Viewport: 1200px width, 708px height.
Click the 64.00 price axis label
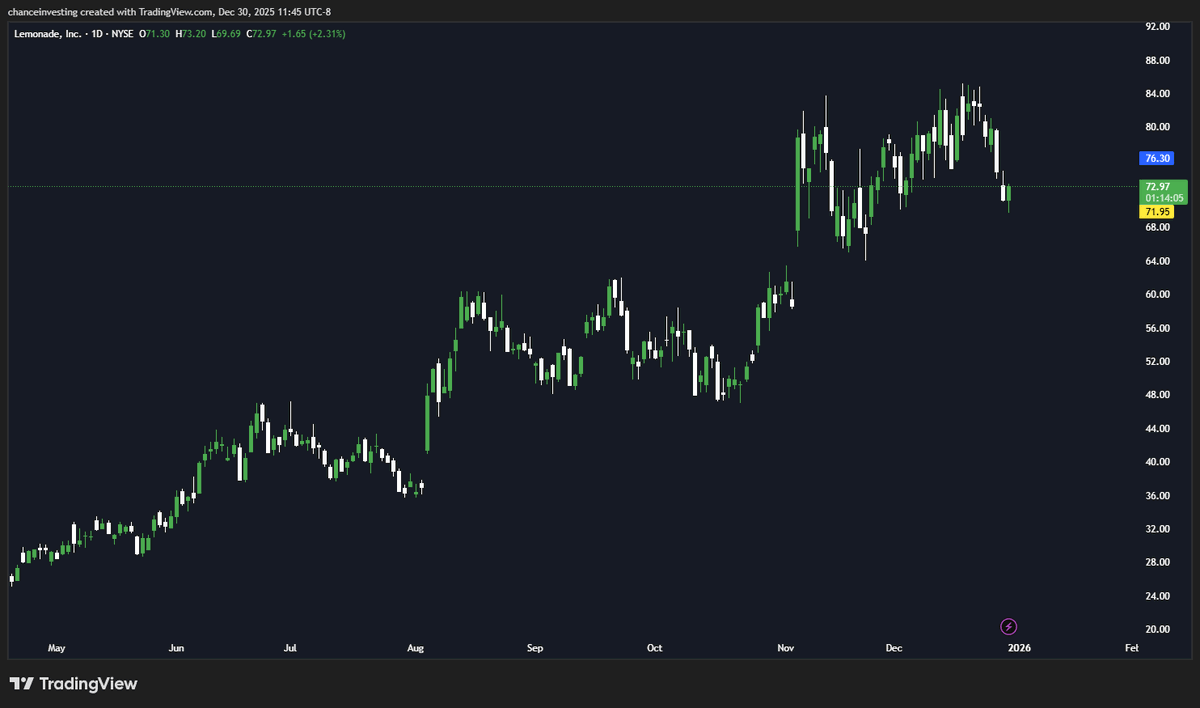coord(1158,261)
